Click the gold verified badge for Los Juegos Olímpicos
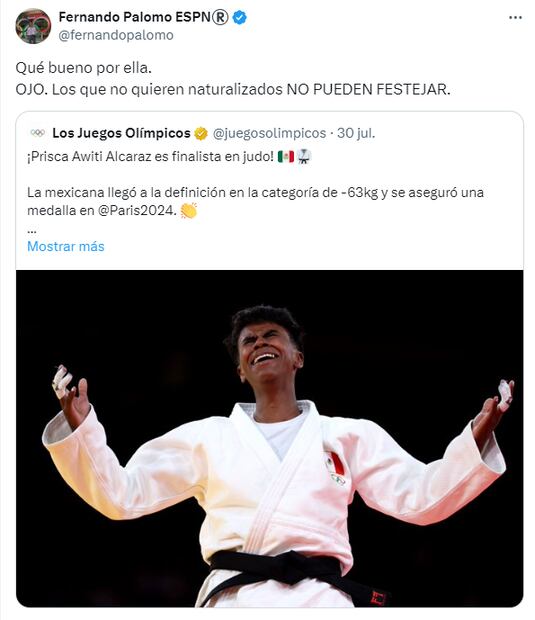535x620 pixels. [x=201, y=134]
